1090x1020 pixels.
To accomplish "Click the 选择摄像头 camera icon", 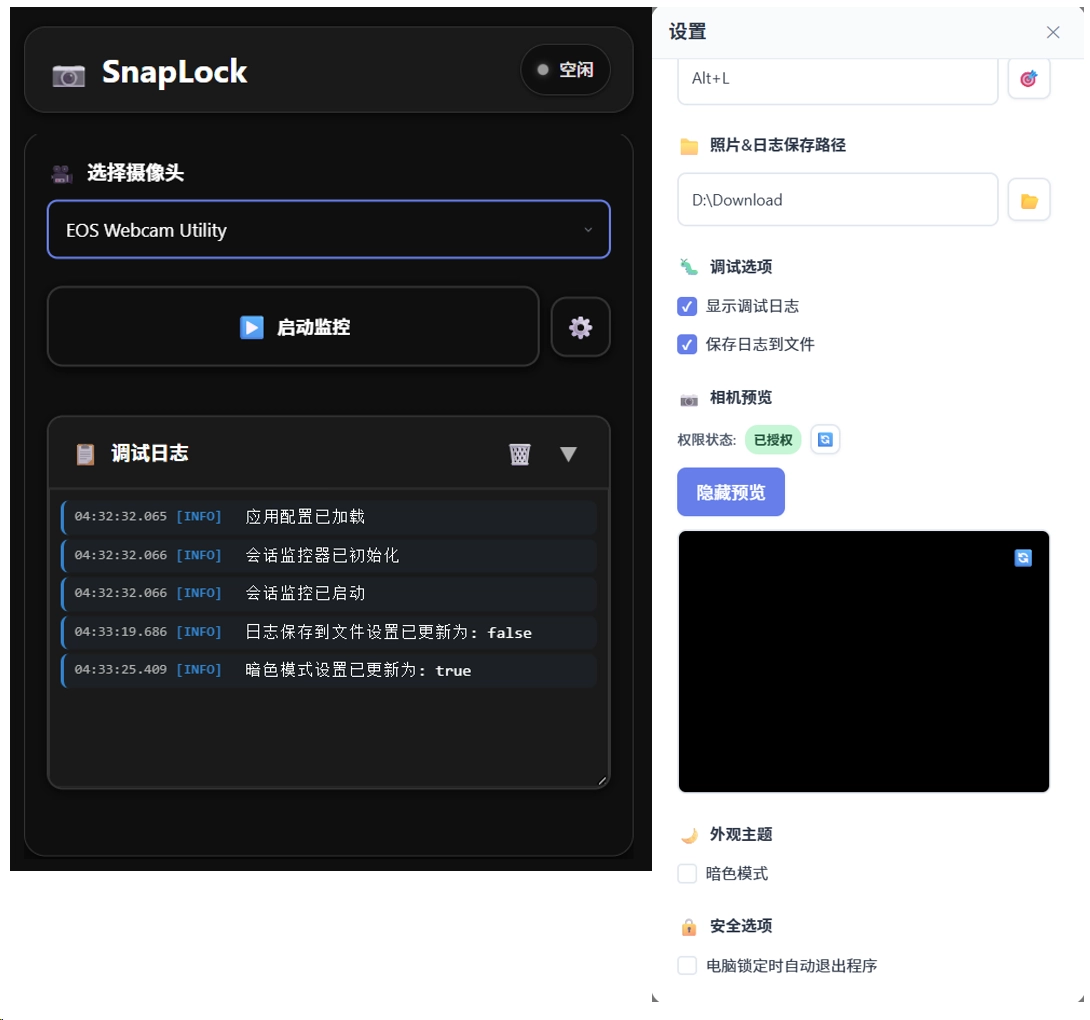I will click(62, 174).
